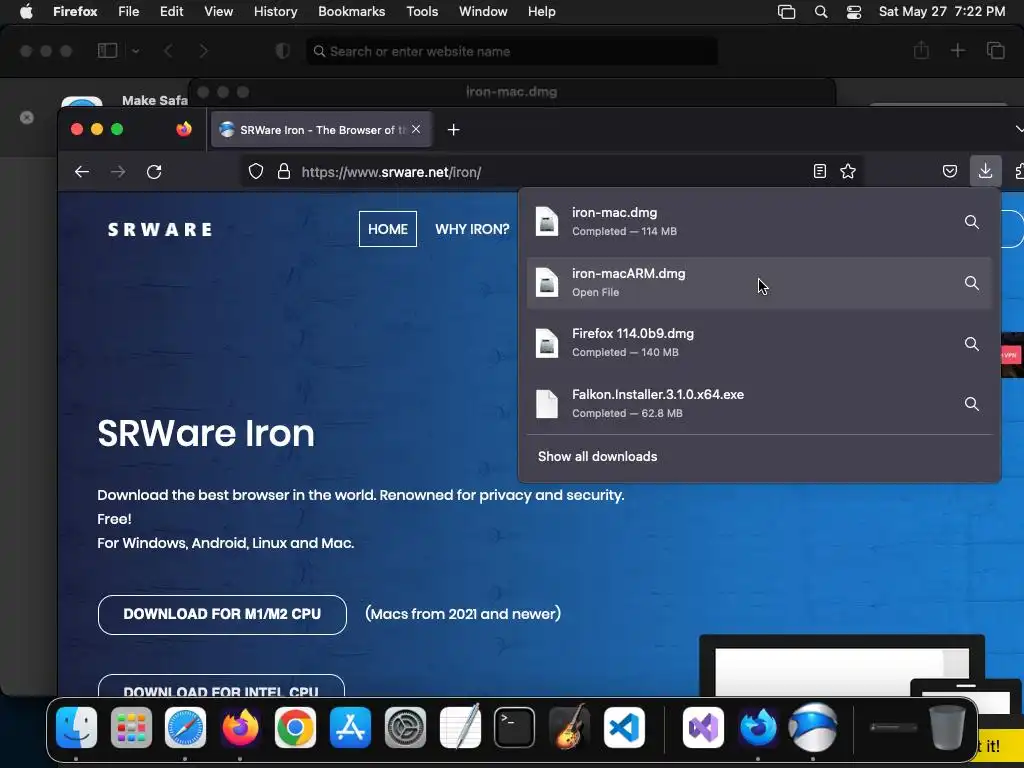The image size is (1024, 768).
Task: Open Terminal from the Dock
Action: pos(514,727)
